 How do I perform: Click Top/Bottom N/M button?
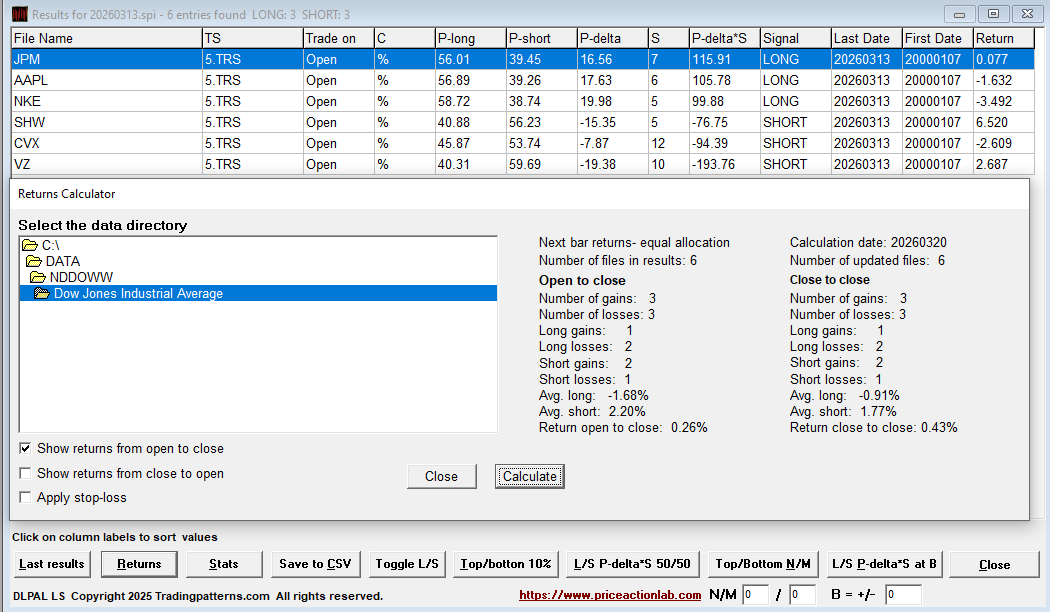coord(763,564)
